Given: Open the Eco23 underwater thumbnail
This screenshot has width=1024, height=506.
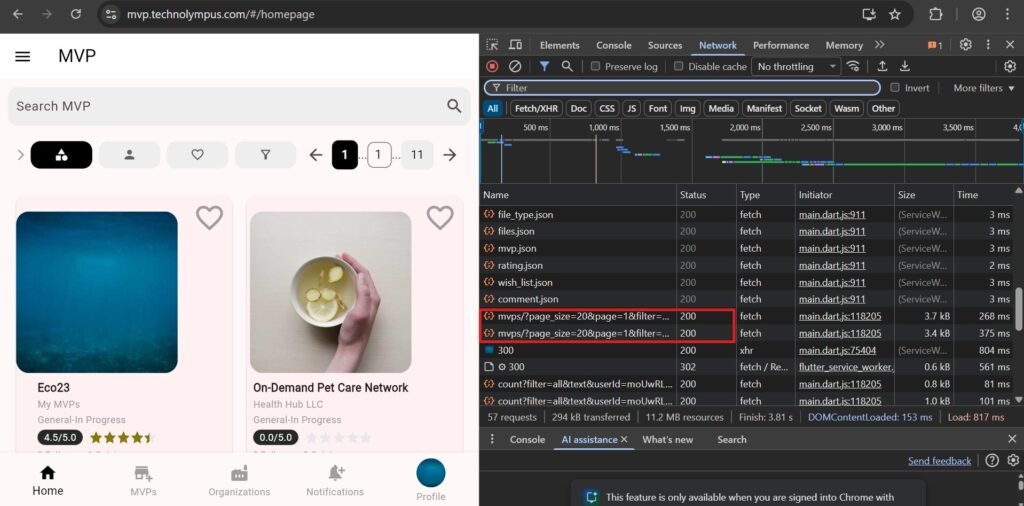Looking at the screenshot, I should tap(97, 292).
